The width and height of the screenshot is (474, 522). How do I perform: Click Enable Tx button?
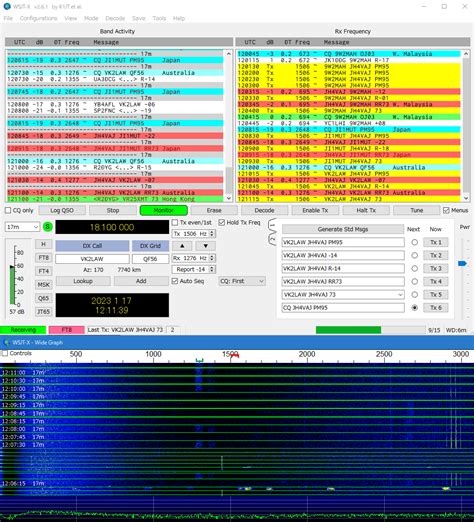point(315,210)
